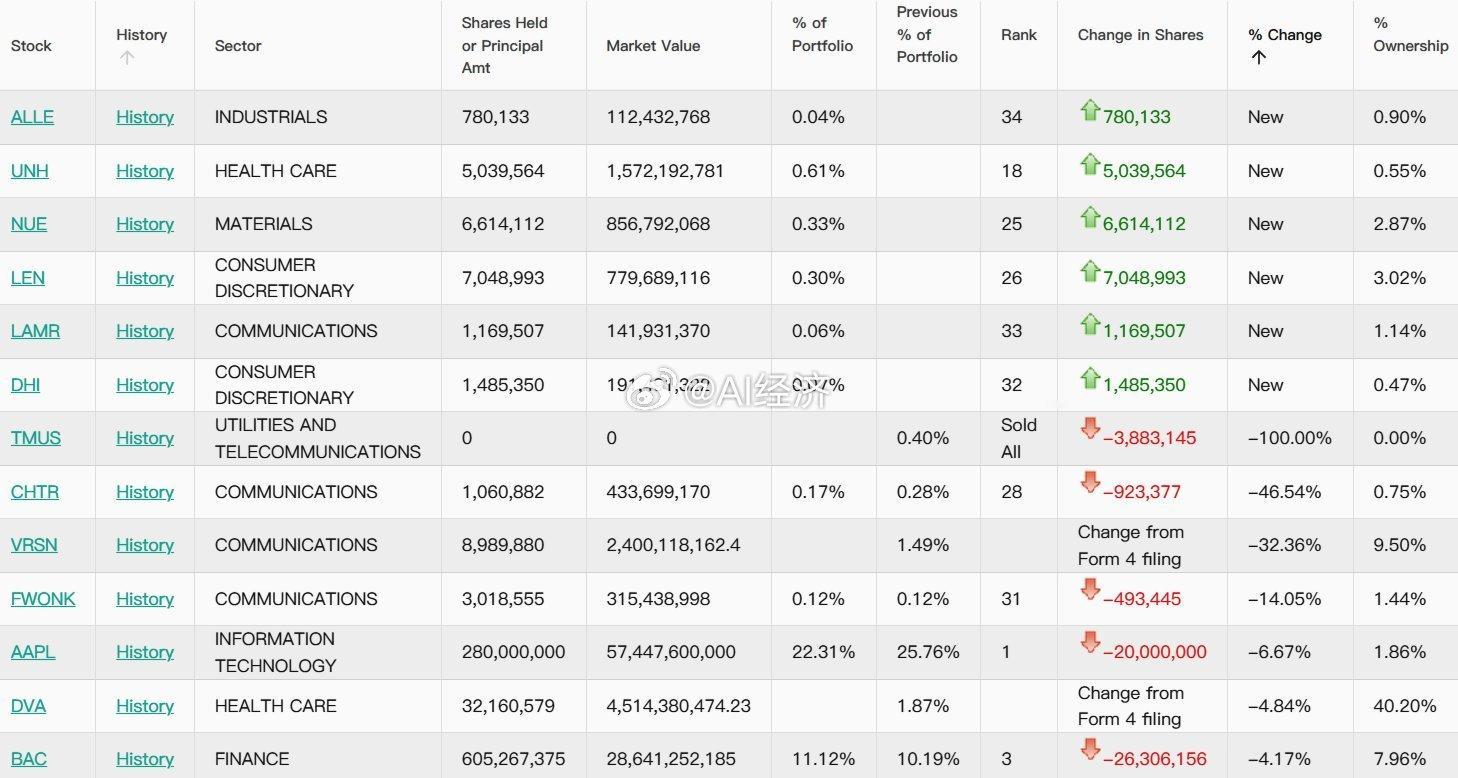Open the DHI stock link
This screenshot has width=1458, height=778.
pyautogui.click(x=26, y=385)
